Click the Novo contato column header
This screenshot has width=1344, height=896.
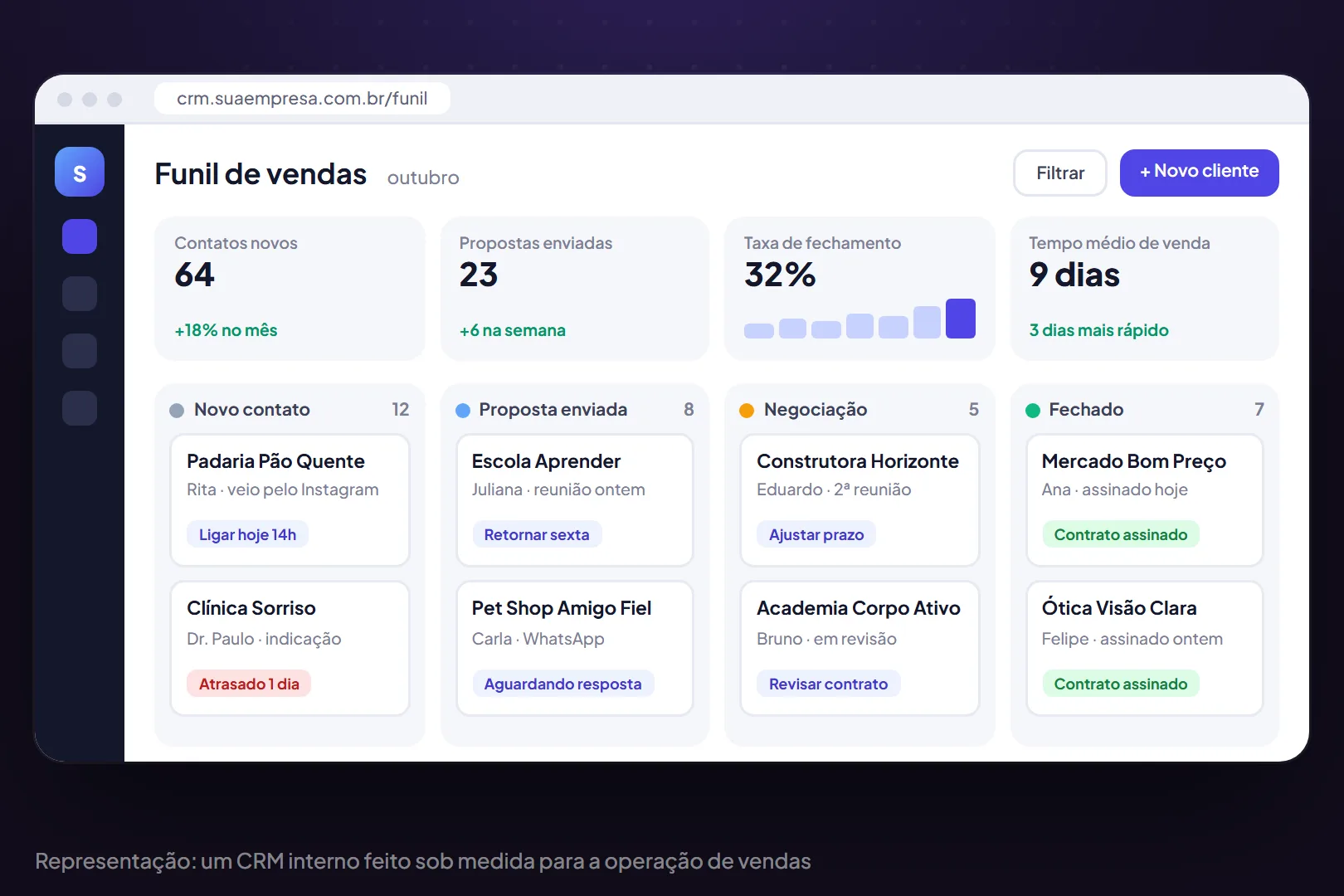[x=290, y=409]
